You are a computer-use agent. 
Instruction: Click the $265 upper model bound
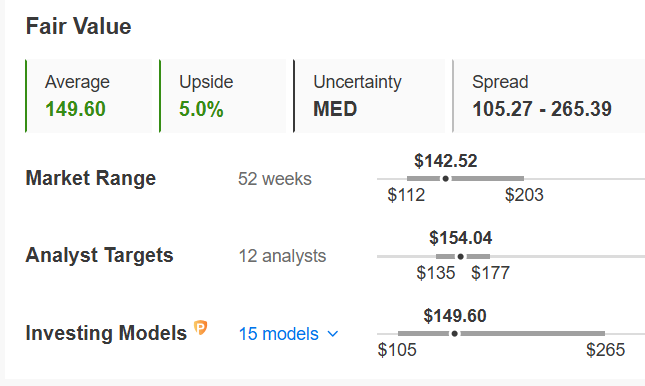(606, 350)
